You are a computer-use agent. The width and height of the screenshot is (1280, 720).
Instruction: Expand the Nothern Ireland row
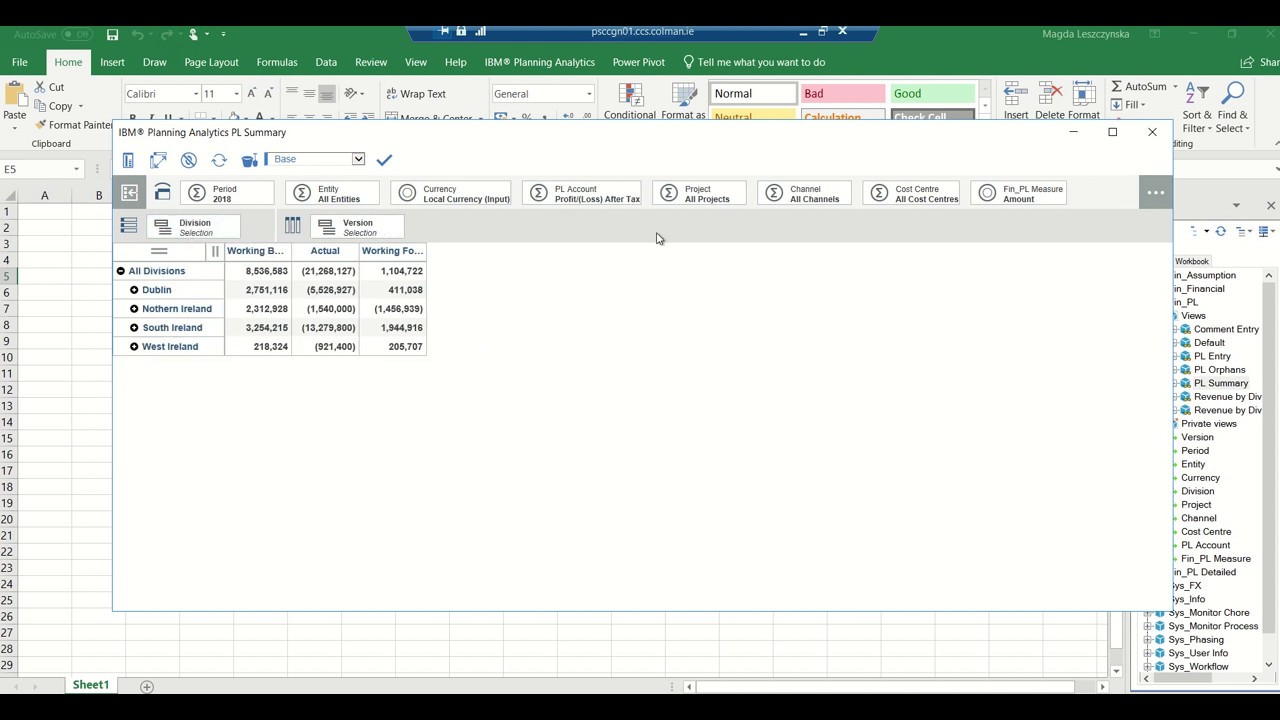tap(134, 309)
